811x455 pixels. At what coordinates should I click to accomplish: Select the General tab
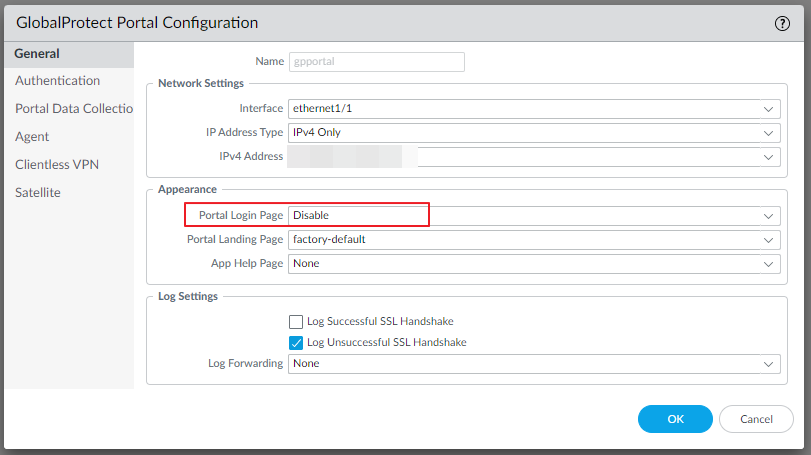37,54
